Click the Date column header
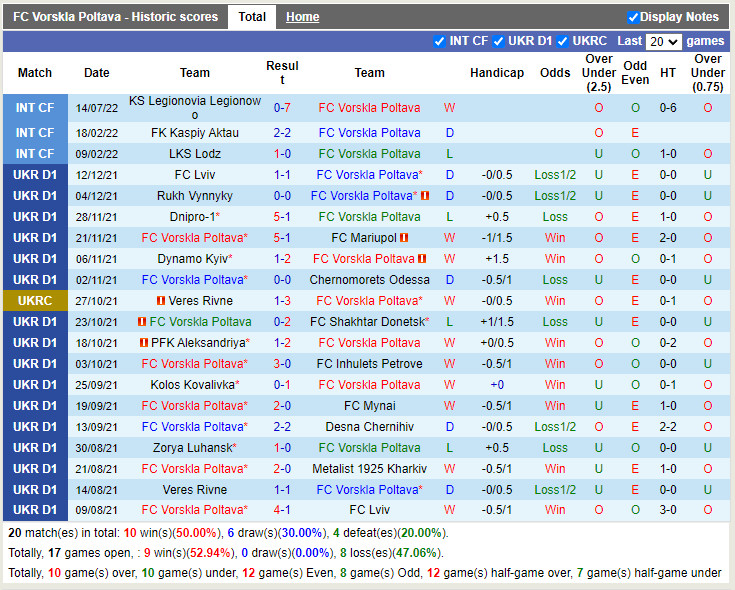This screenshot has width=735, height=590. (97, 73)
